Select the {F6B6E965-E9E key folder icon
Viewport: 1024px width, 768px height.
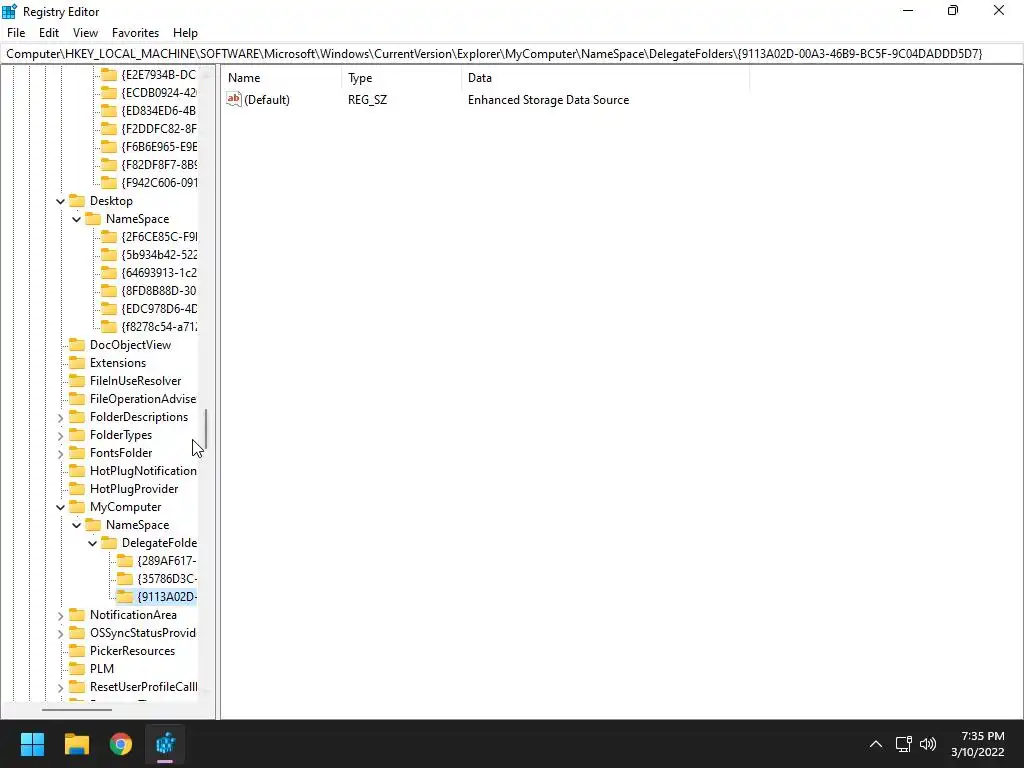[109, 146]
